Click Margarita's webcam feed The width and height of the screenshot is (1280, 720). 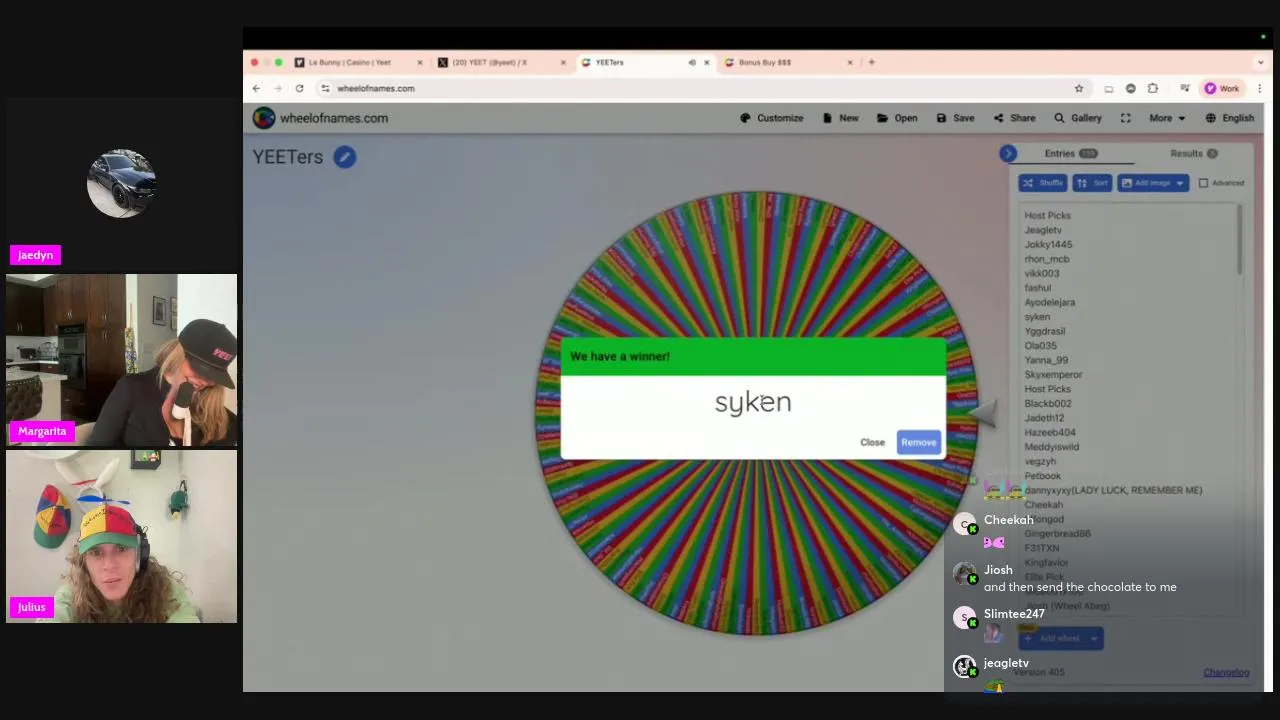(121, 360)
